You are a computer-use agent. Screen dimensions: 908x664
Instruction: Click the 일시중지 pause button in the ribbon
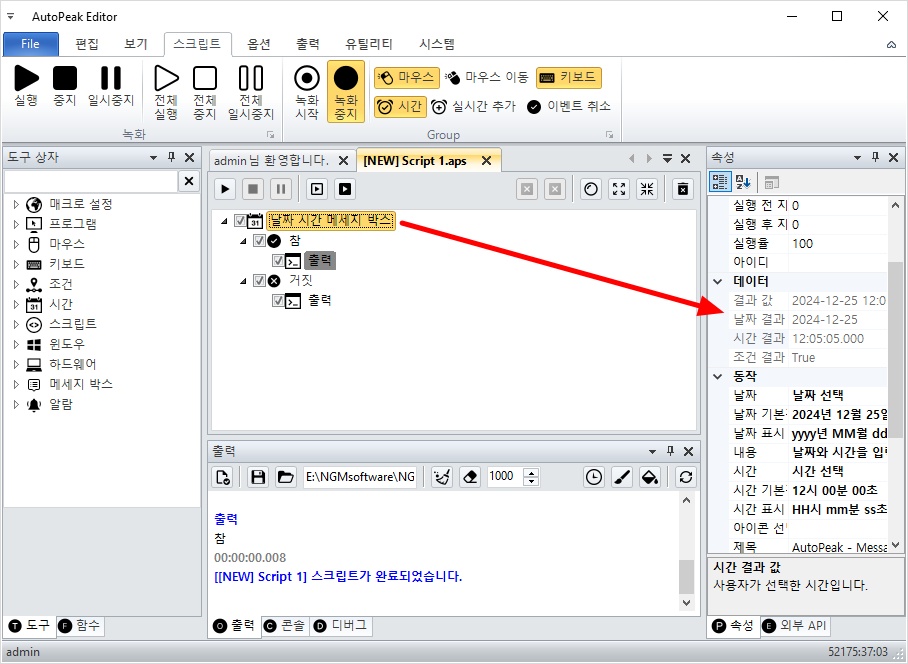(111, 86)
